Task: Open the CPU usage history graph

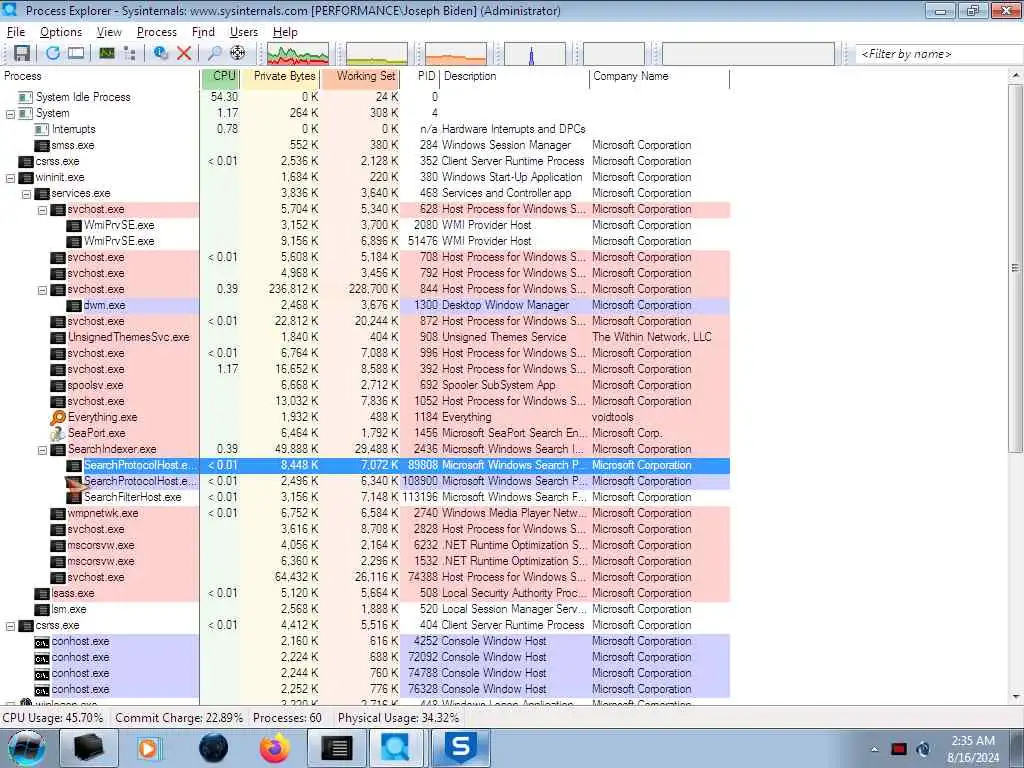Action: pos(298,54)
